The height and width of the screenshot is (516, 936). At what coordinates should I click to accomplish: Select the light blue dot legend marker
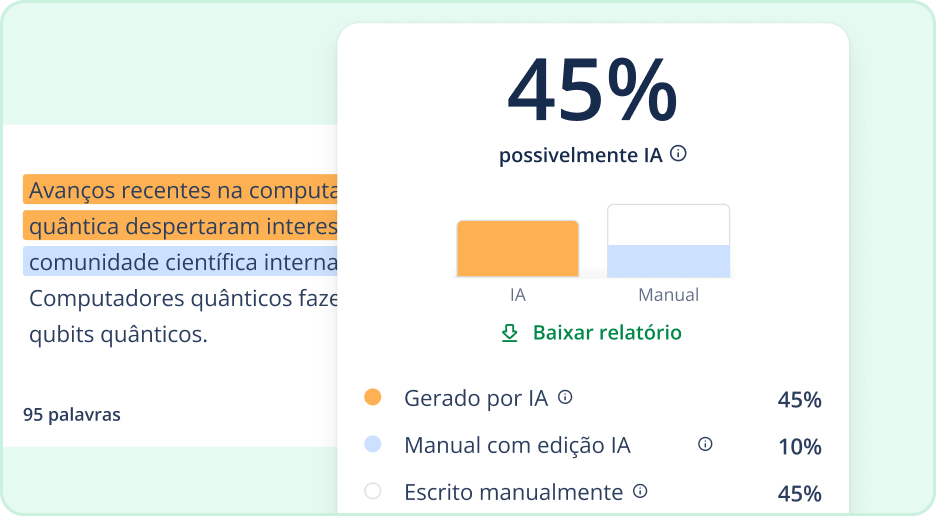[373, 444]
